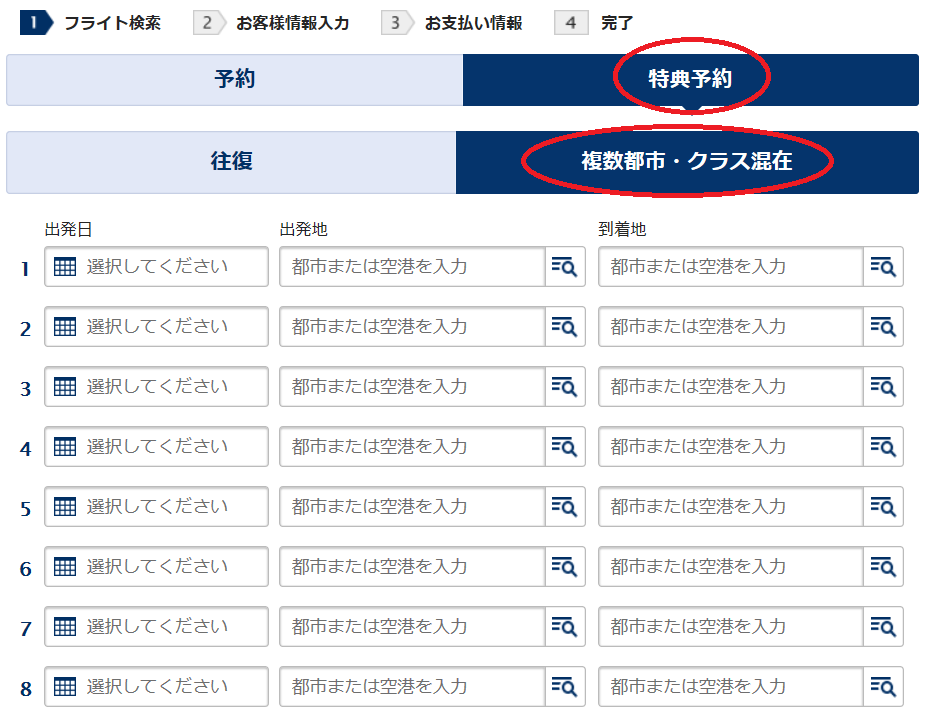This screenshot has width=928, height=712.
Task: Click 選択してください date text in row 2
Action: (157, 327)
